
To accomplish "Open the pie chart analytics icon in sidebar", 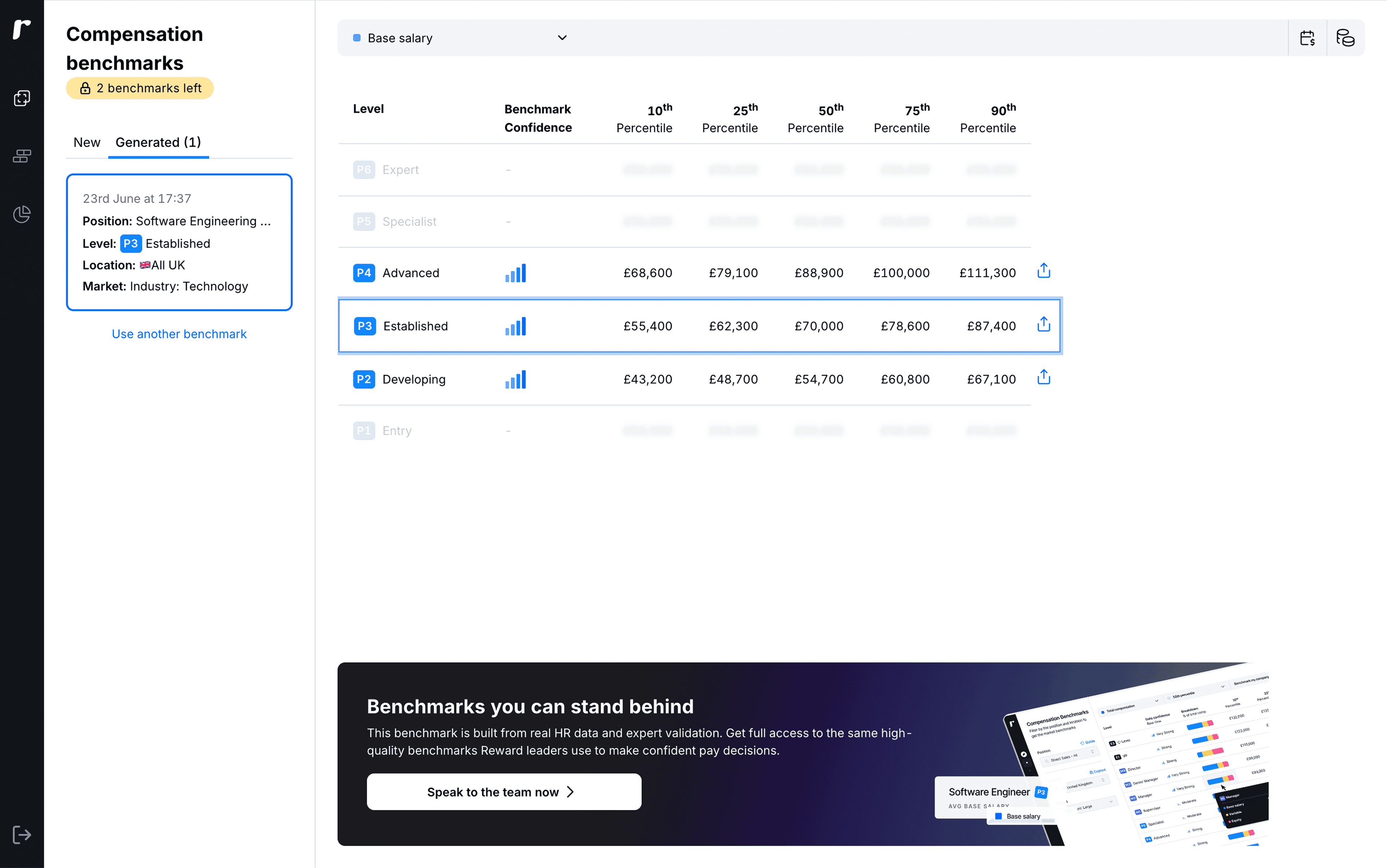I will point(22,214).
